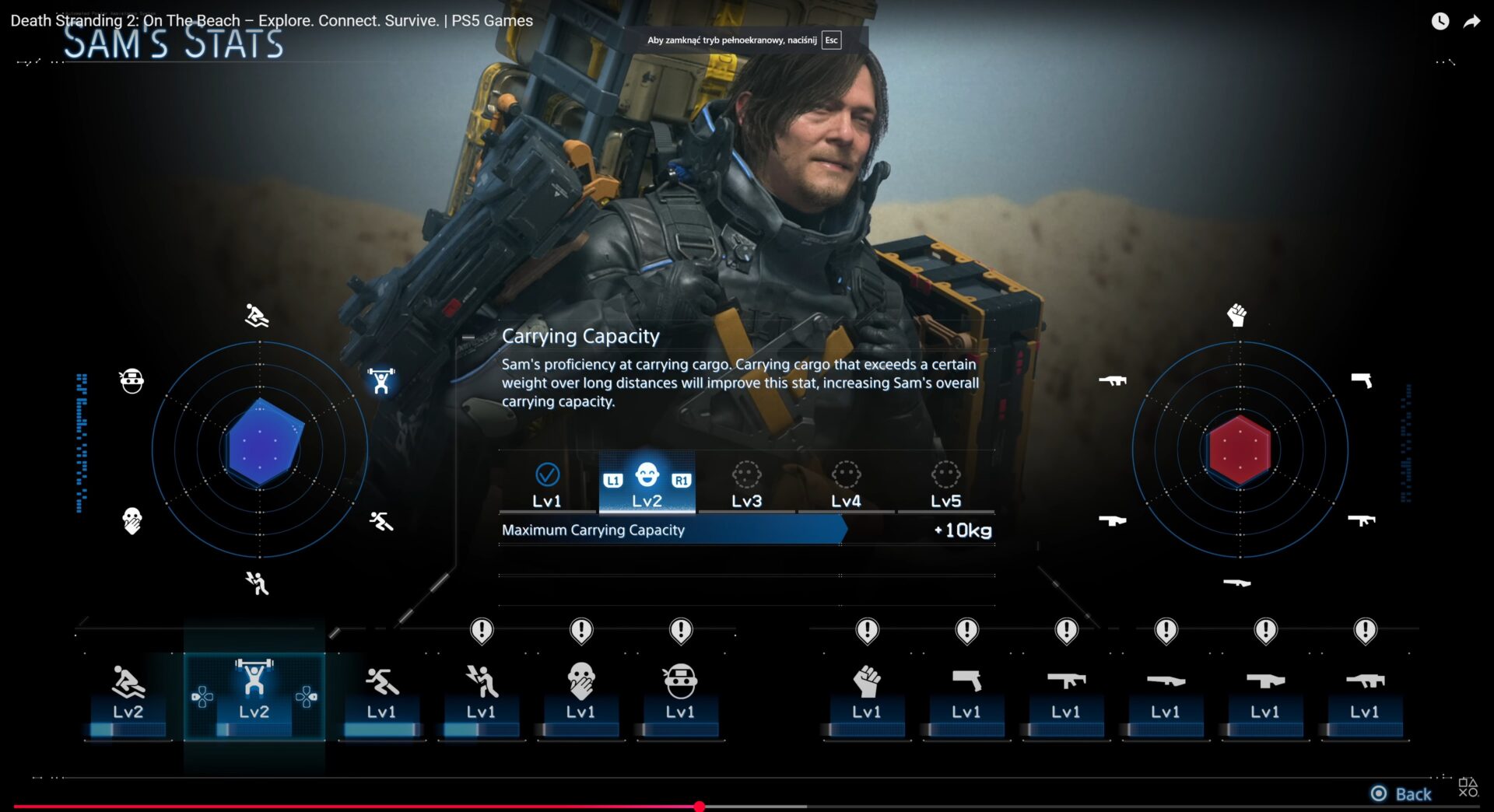Click the Back button
This screenshot has width=1494, height=812.
pyautogui.click(x=1401, y=793)
